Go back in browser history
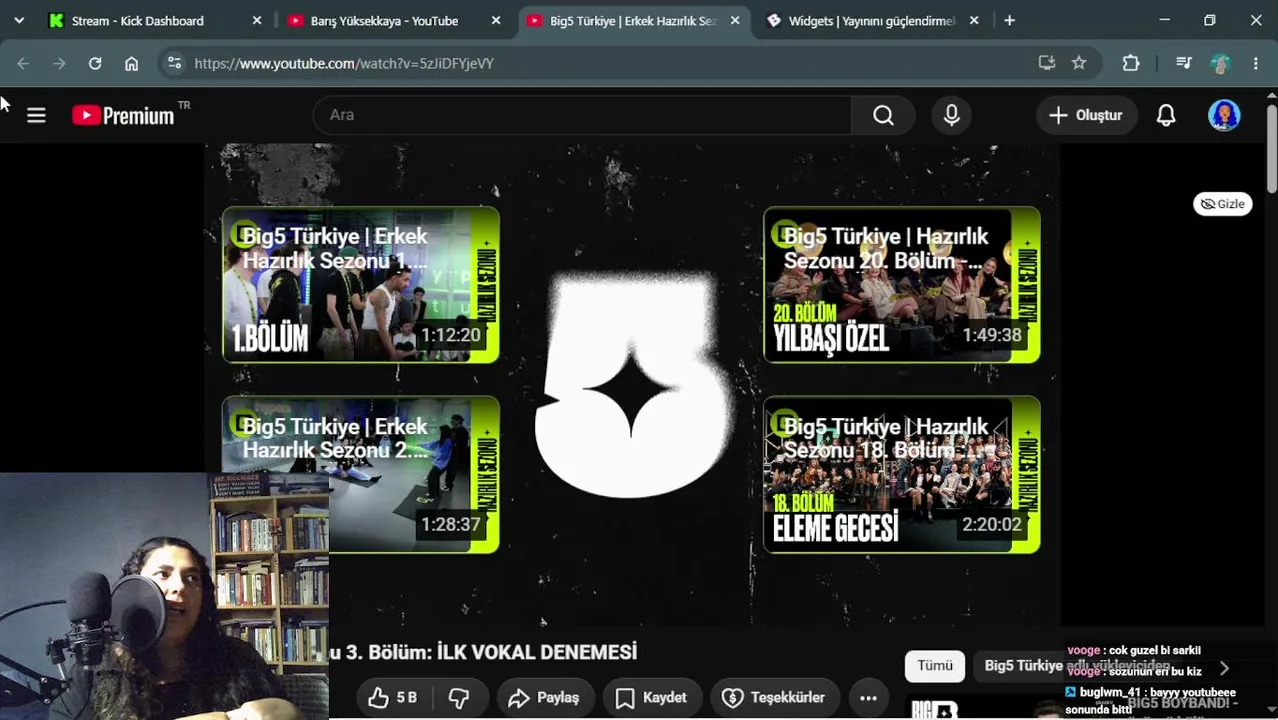Image resolution: width=1278 pixels, height=720 pixels. (x=23, y=63)
